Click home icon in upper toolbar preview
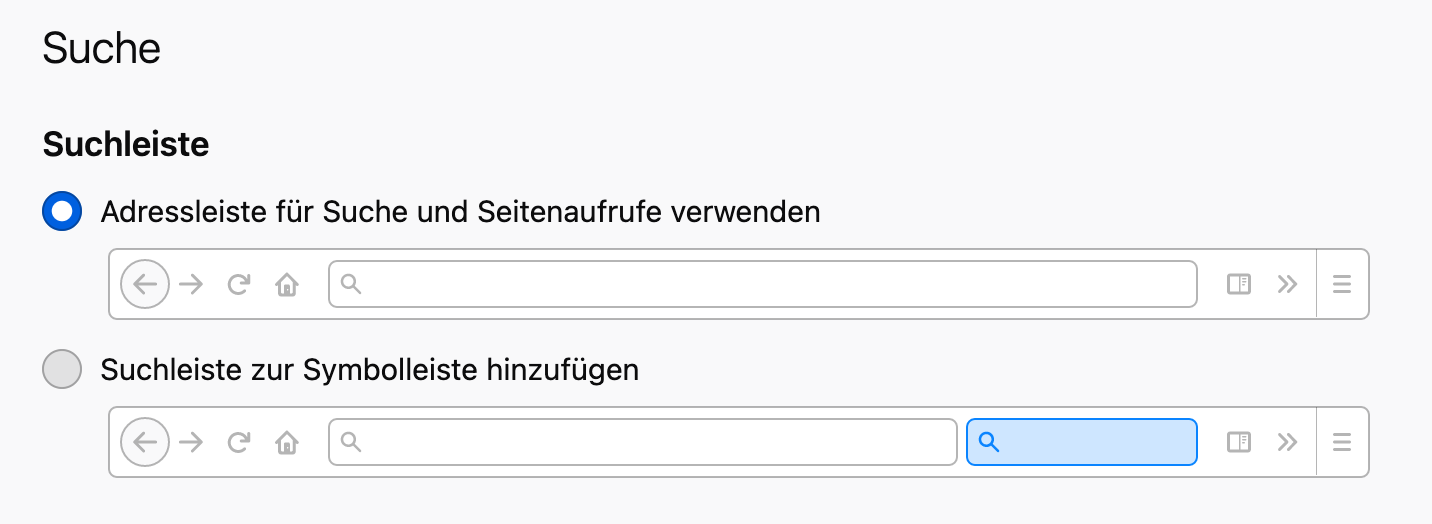The height and width of the screenshot is (524, 1432). click(x=287, y=285)
